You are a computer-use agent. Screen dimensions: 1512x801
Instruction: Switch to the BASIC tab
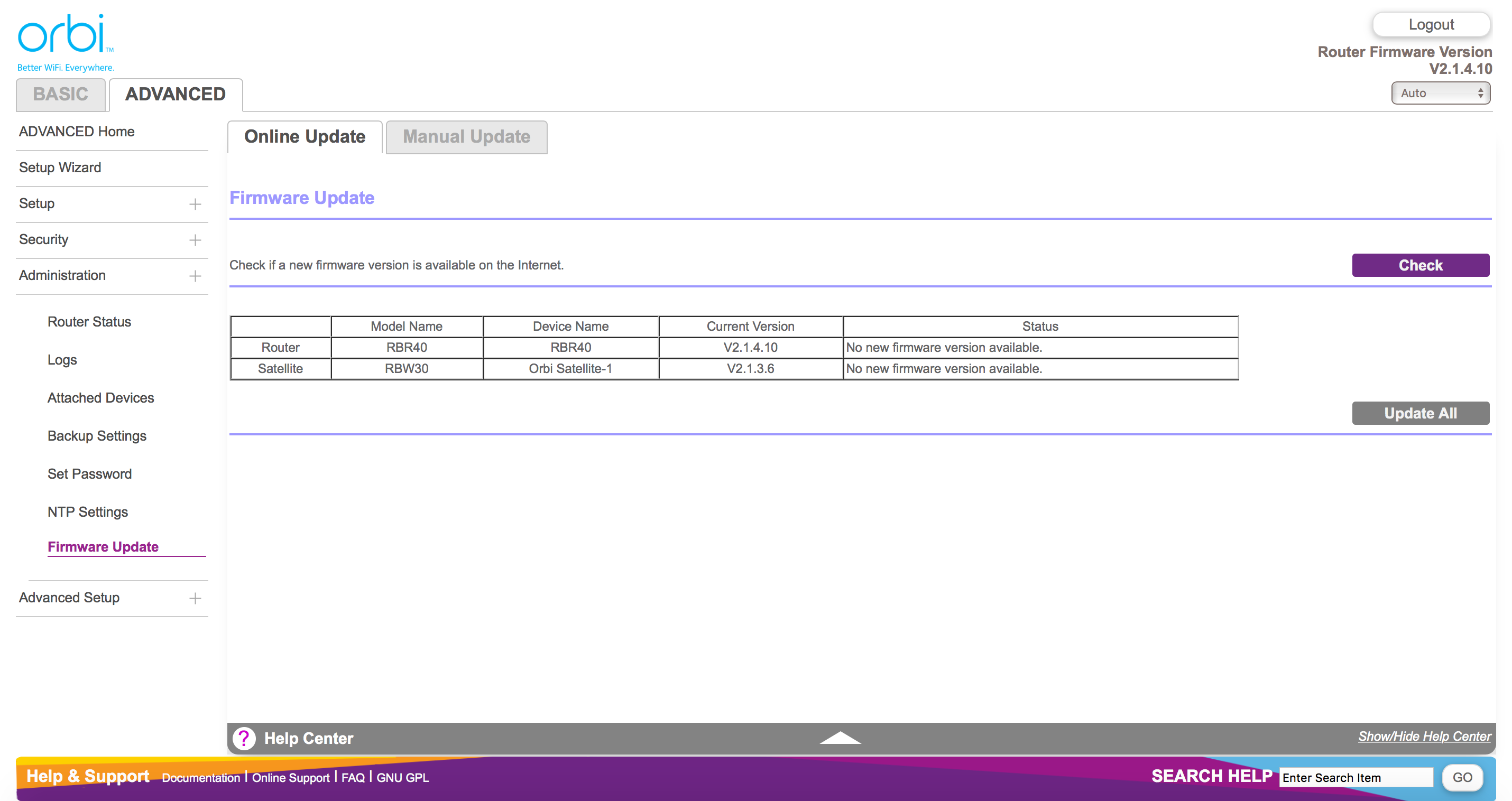60,95
